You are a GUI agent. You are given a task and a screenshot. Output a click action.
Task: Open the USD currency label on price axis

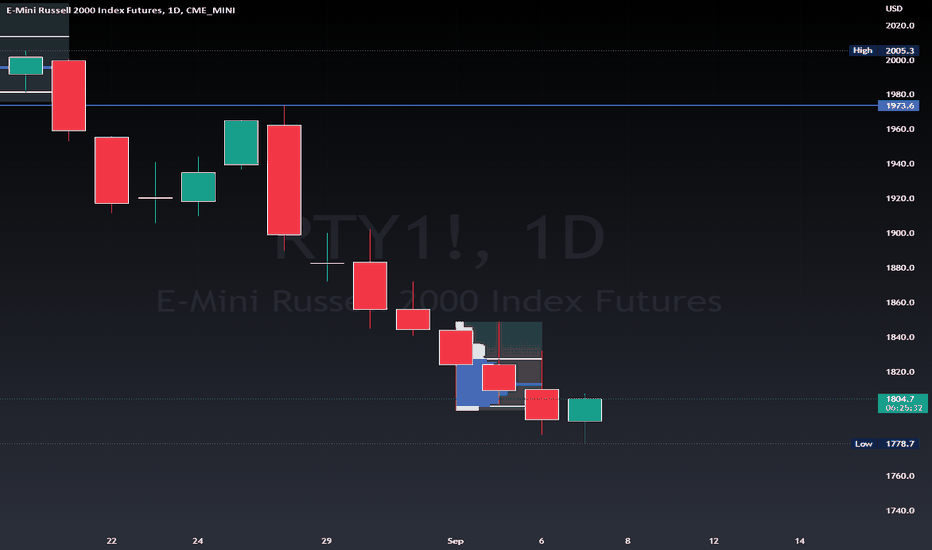894,8
